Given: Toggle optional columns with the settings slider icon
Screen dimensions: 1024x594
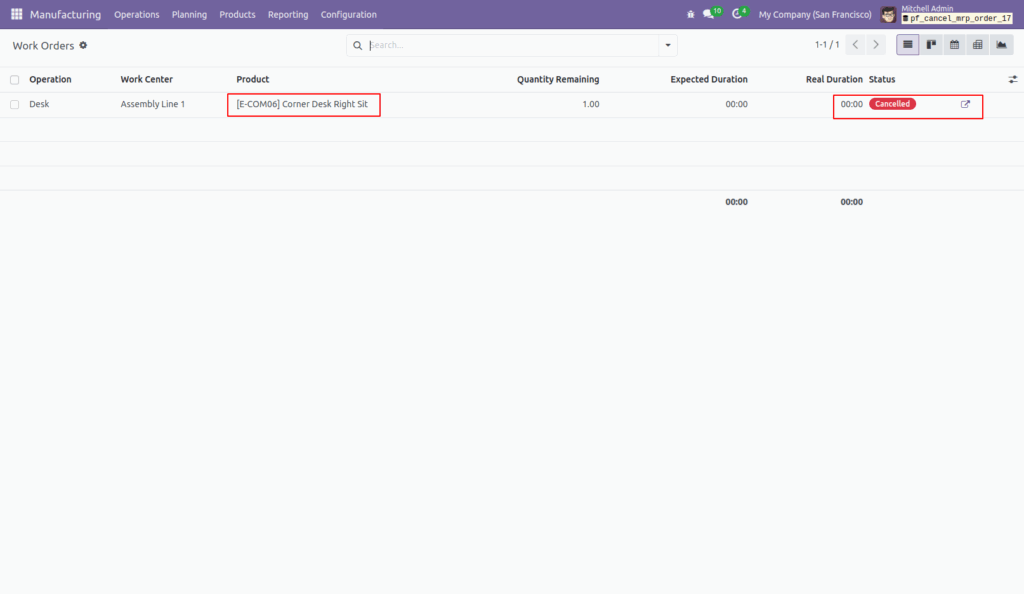Looking at the screenshot, I should pyautogui.click(x=1012, y=79).
